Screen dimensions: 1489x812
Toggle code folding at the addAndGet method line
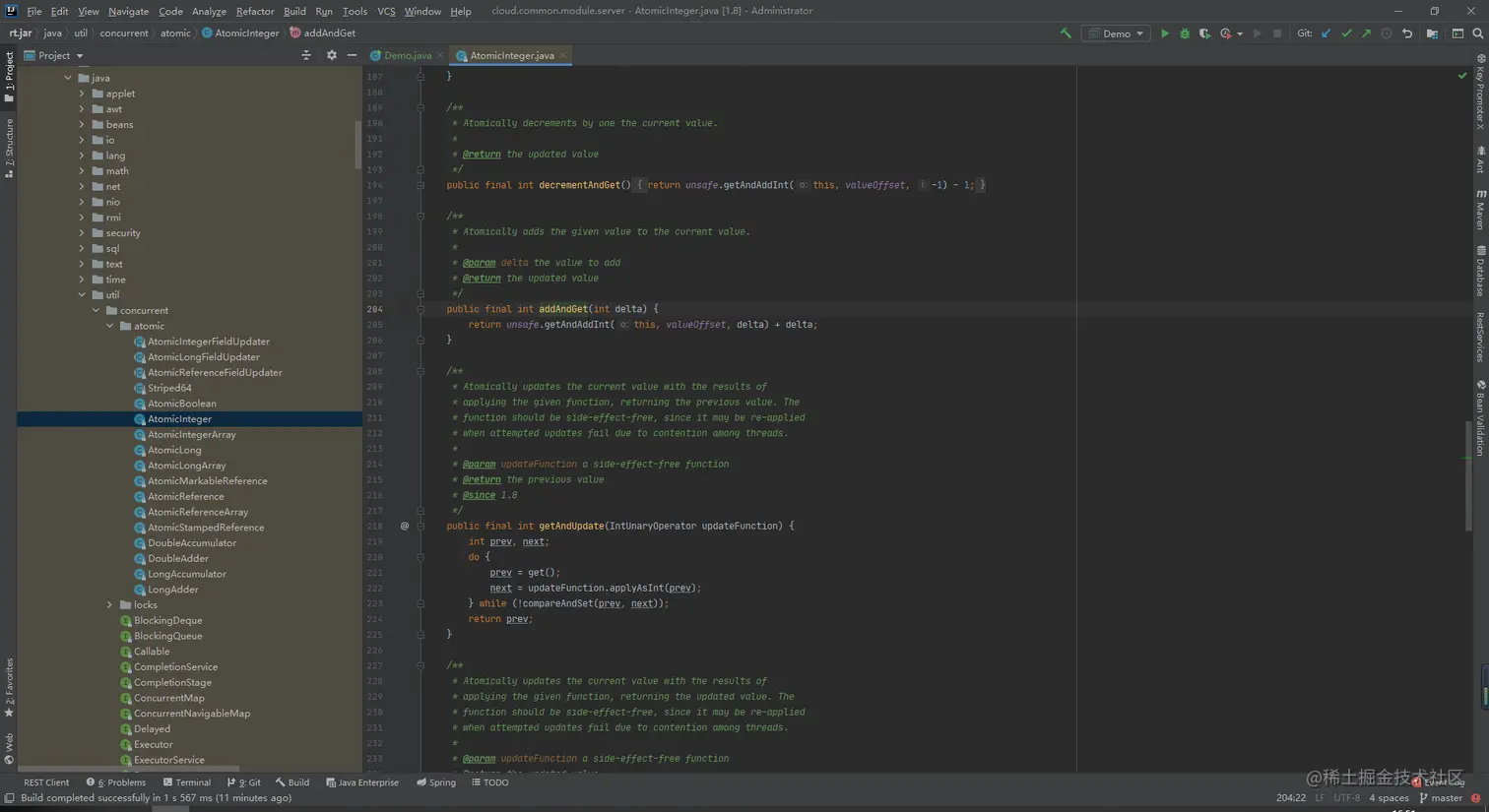(421, 309)
